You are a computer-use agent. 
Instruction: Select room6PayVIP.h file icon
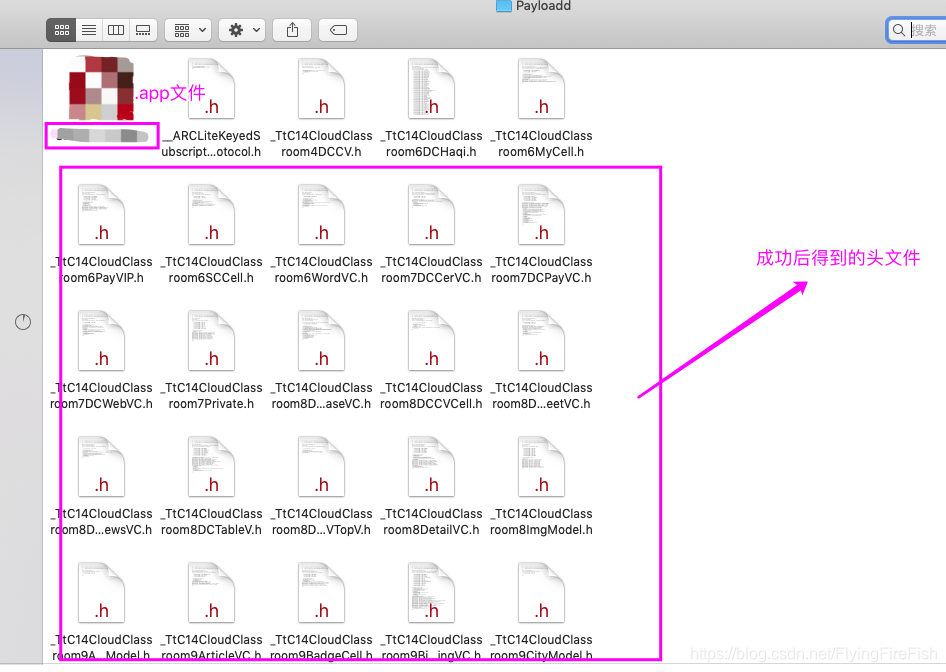(101, 215)
